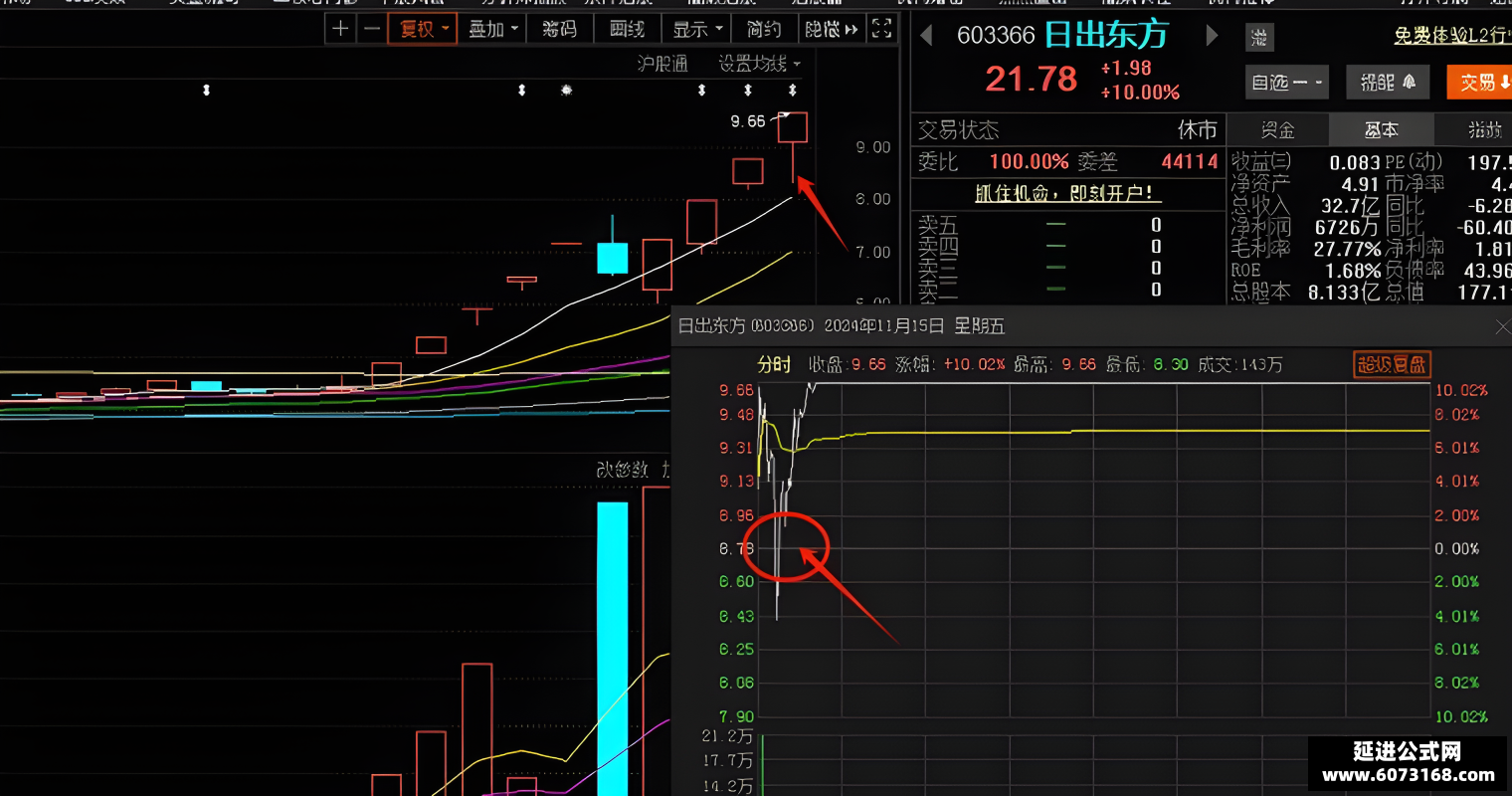Expand 设置均线 moving average settings
Screen dimensions: 1512x796
760,64
